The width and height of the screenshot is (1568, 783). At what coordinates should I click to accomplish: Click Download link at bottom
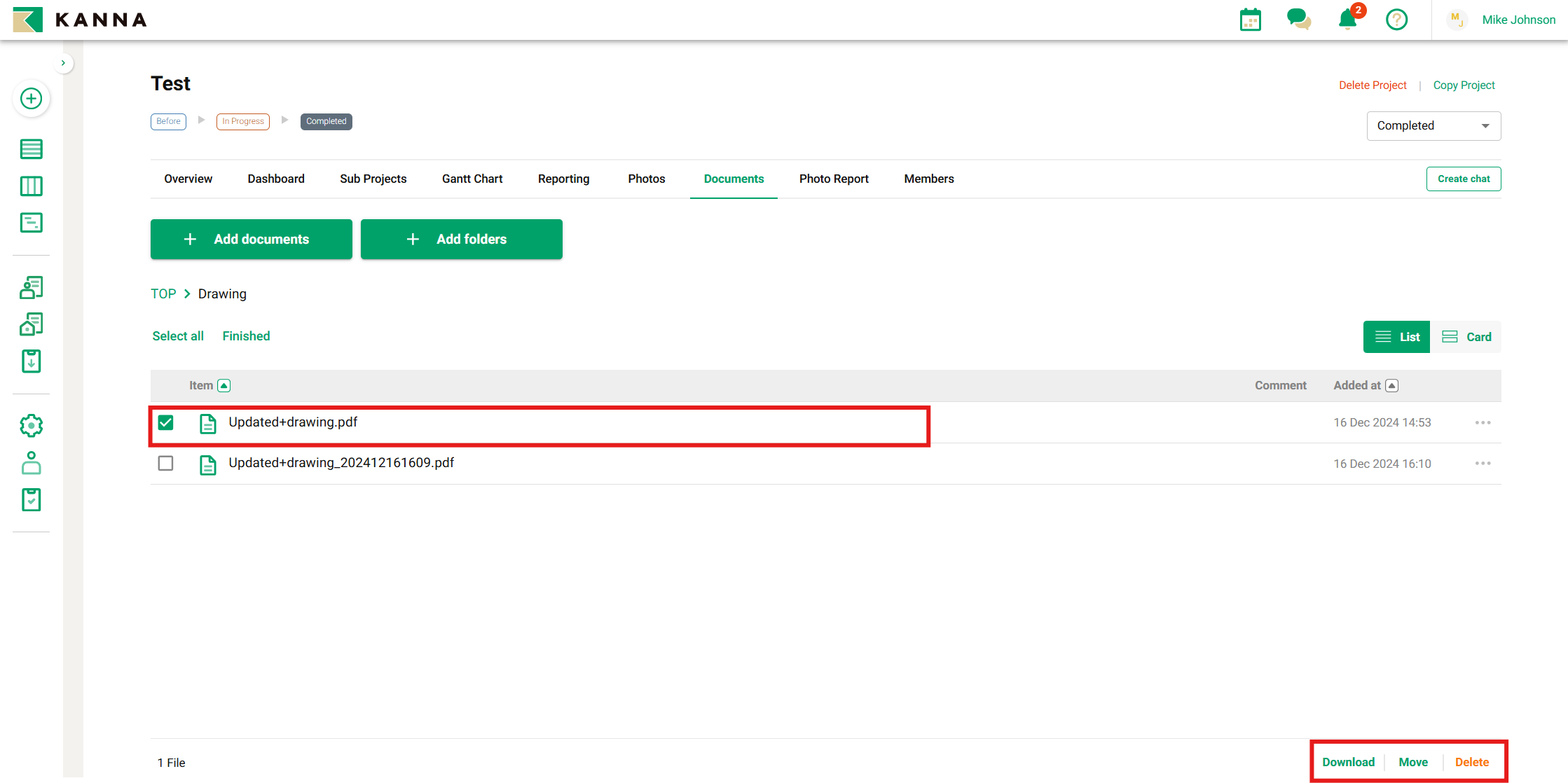click(1348, 762)
